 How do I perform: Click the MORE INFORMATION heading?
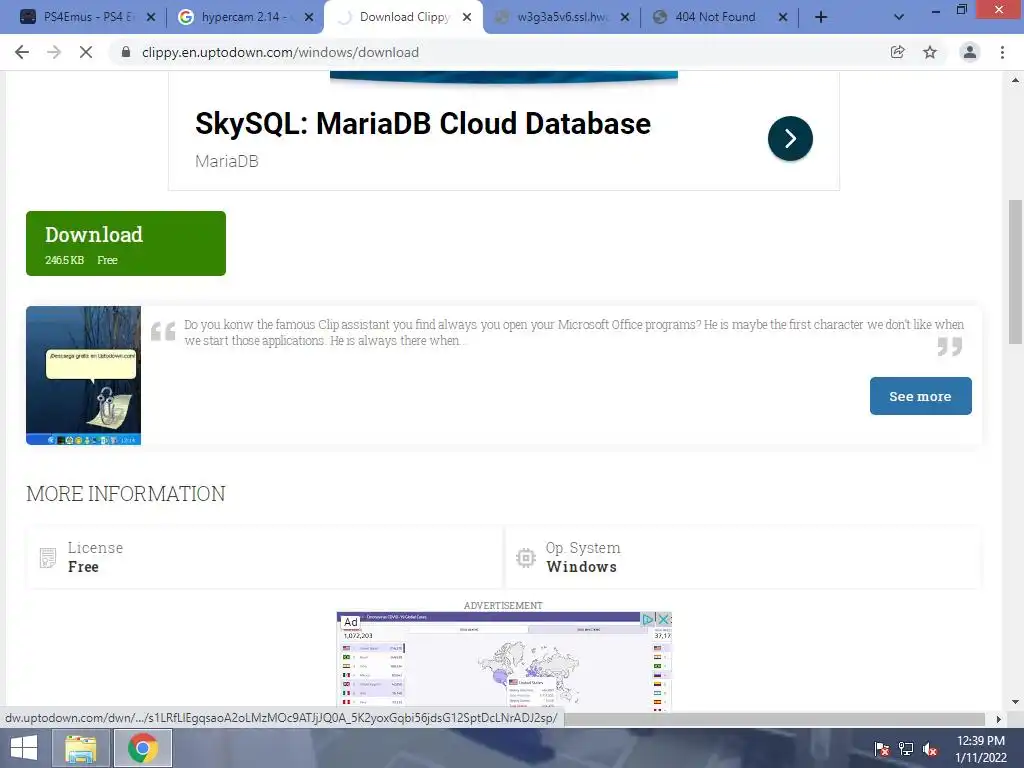[125, 494]
